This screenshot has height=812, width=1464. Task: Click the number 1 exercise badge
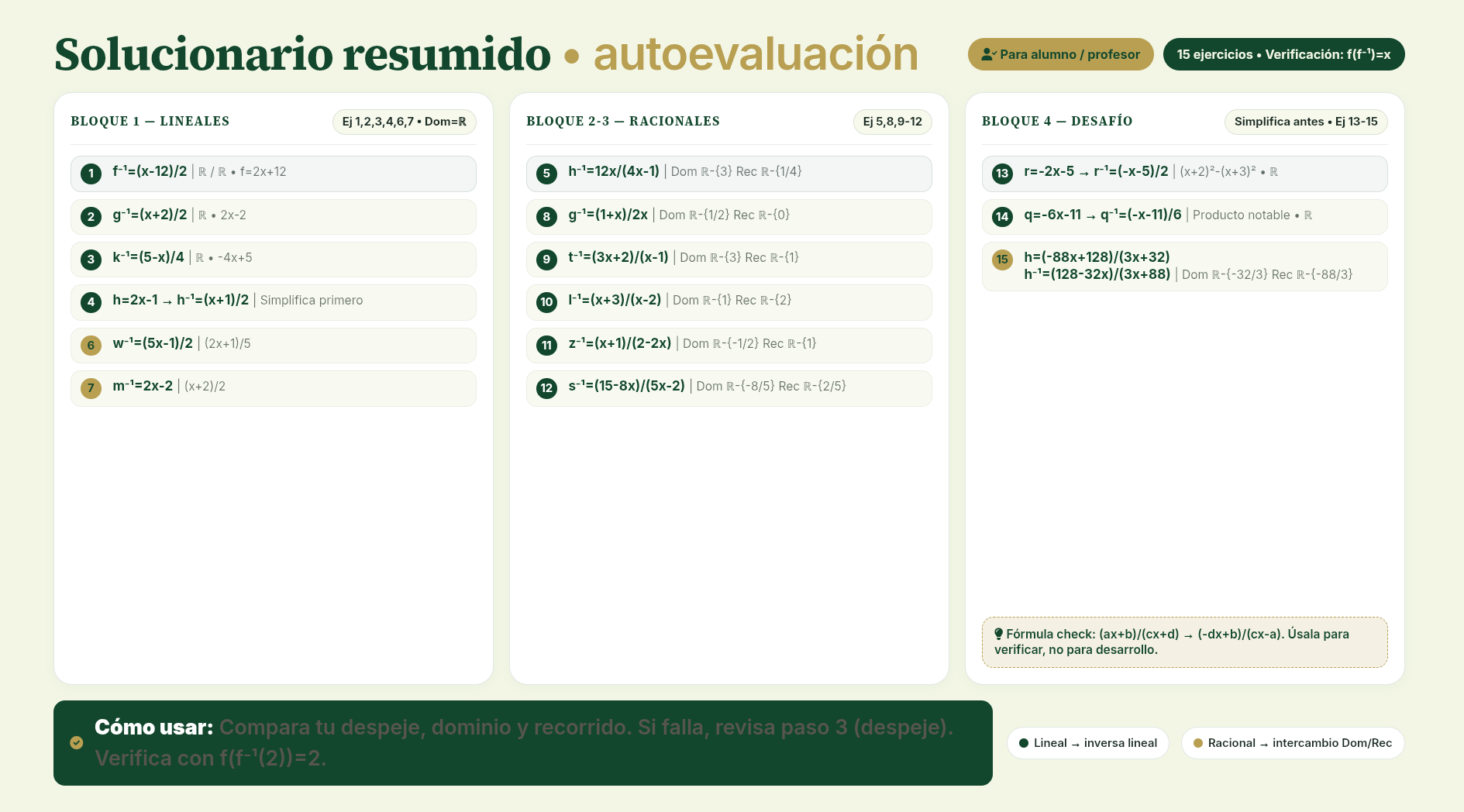[x=91, y=174]
